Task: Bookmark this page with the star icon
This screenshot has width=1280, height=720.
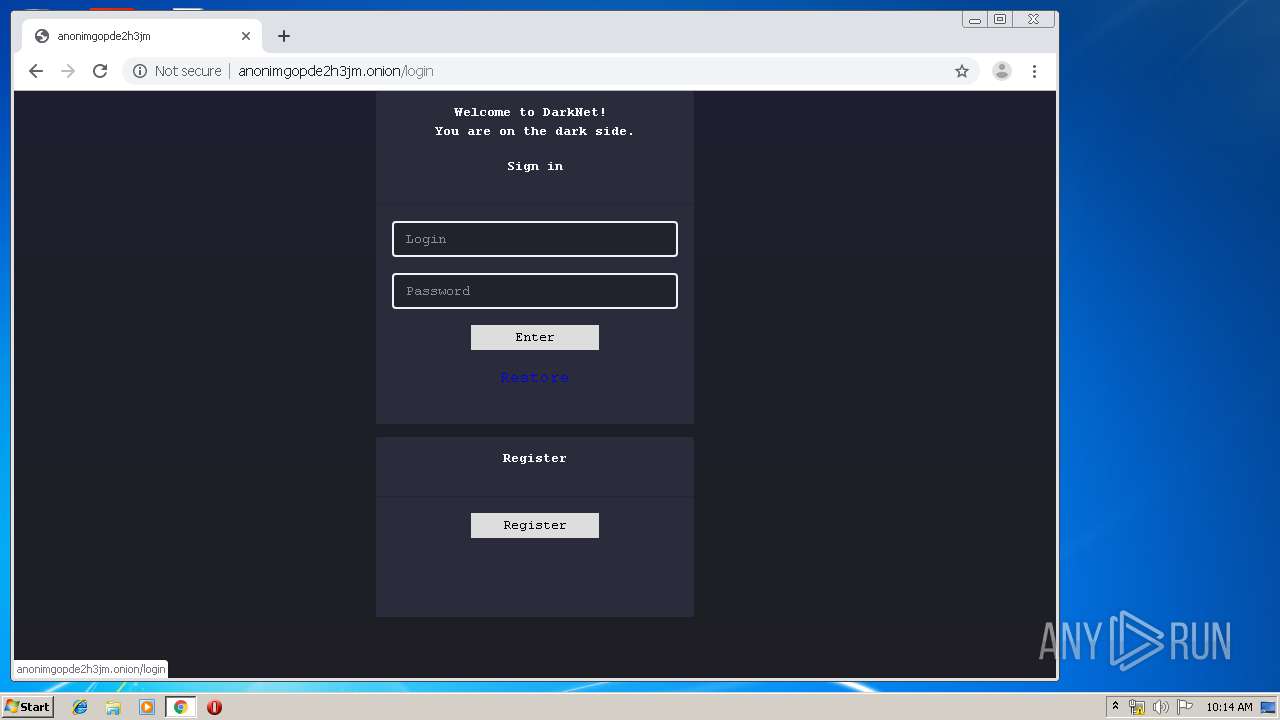Action: coord(962,71)
